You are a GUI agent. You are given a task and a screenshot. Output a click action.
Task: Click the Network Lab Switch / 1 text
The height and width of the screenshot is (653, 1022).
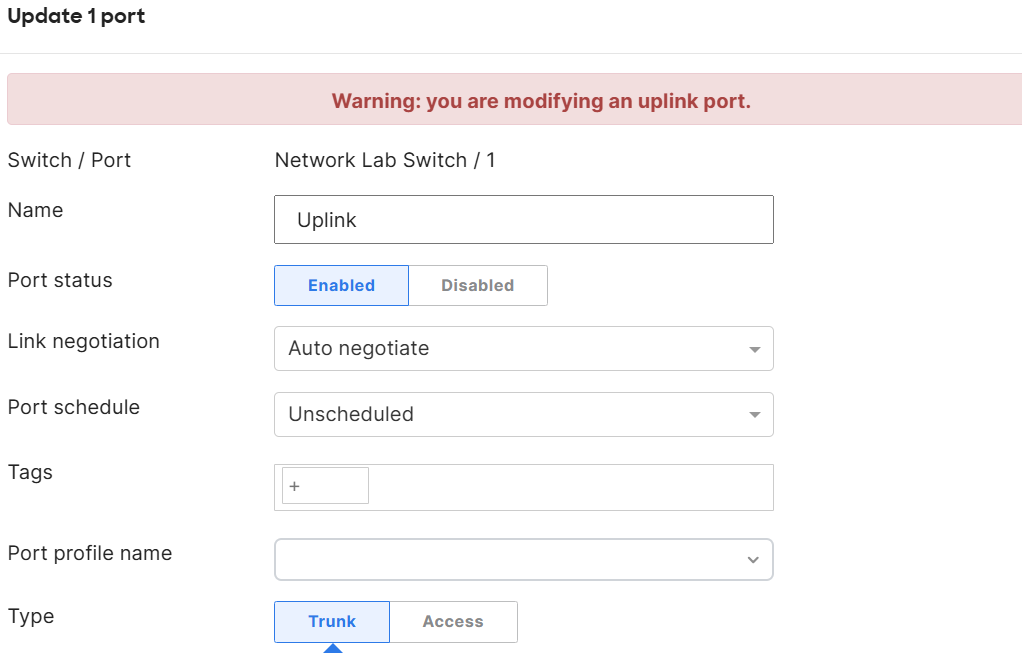pyautogui.click(x=385, y=160)
